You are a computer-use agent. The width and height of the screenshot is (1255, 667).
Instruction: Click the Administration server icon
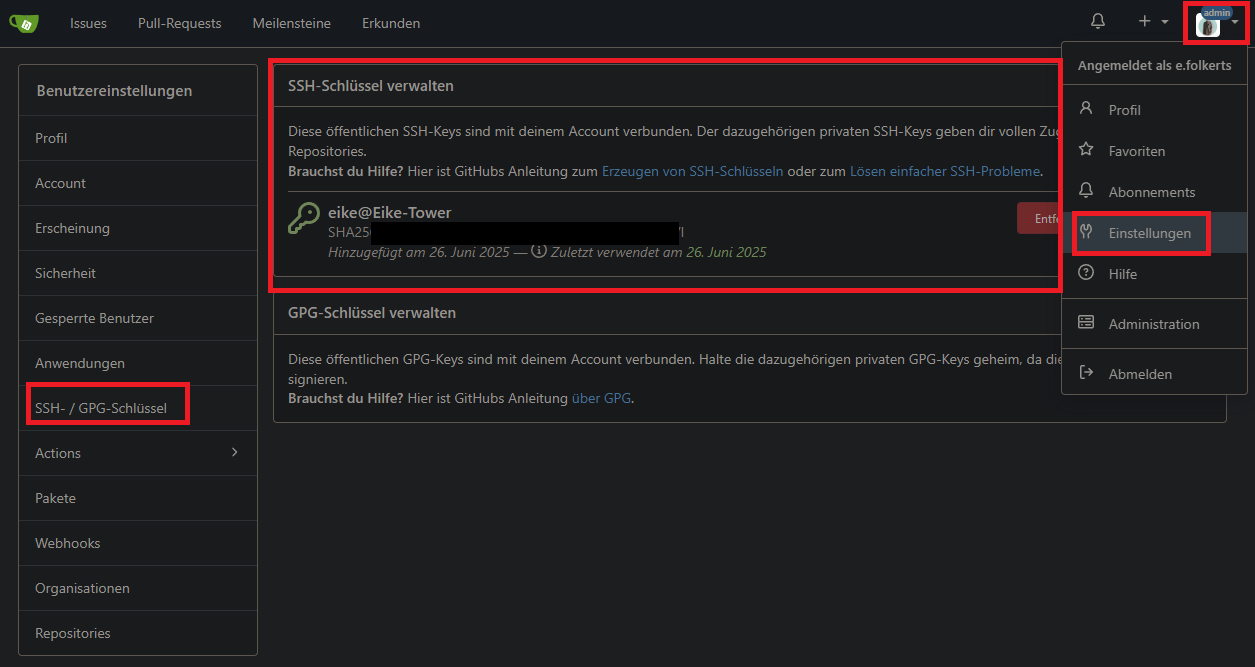coord(1086,323)
